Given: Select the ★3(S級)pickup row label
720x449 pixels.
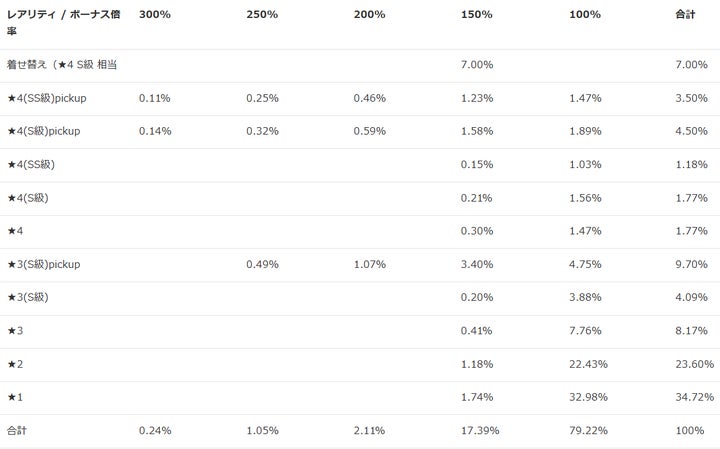Looking at the screenshot, I should (46, 264).
